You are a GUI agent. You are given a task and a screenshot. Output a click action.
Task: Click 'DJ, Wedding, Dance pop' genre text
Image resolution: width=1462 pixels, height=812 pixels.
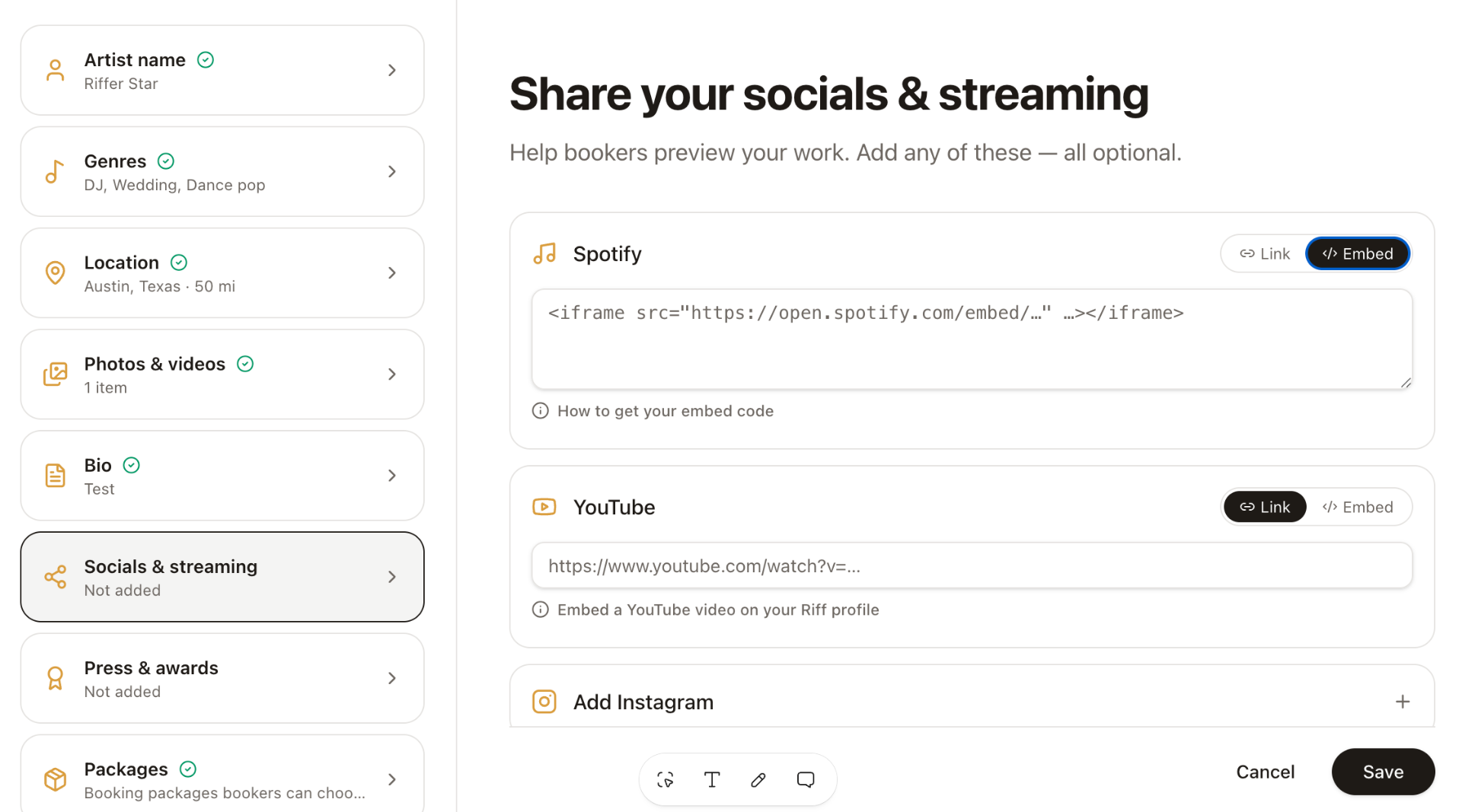click(x=174, y=185)
